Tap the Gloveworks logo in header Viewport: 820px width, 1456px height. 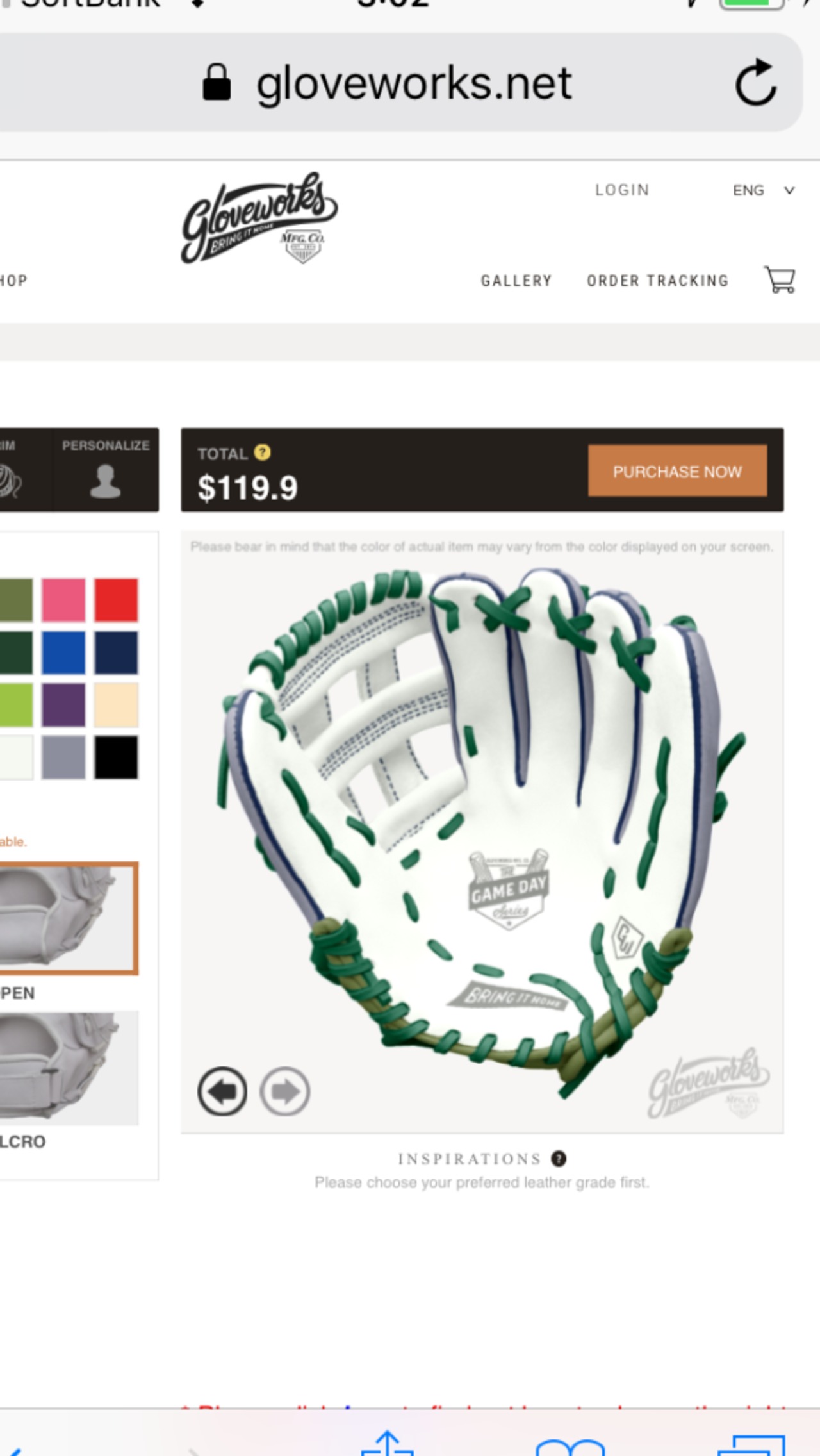[259, 218]
